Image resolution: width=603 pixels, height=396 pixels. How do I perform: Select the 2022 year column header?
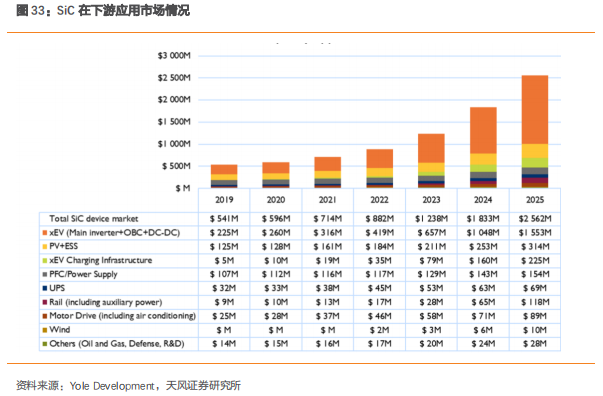[380, 200]
